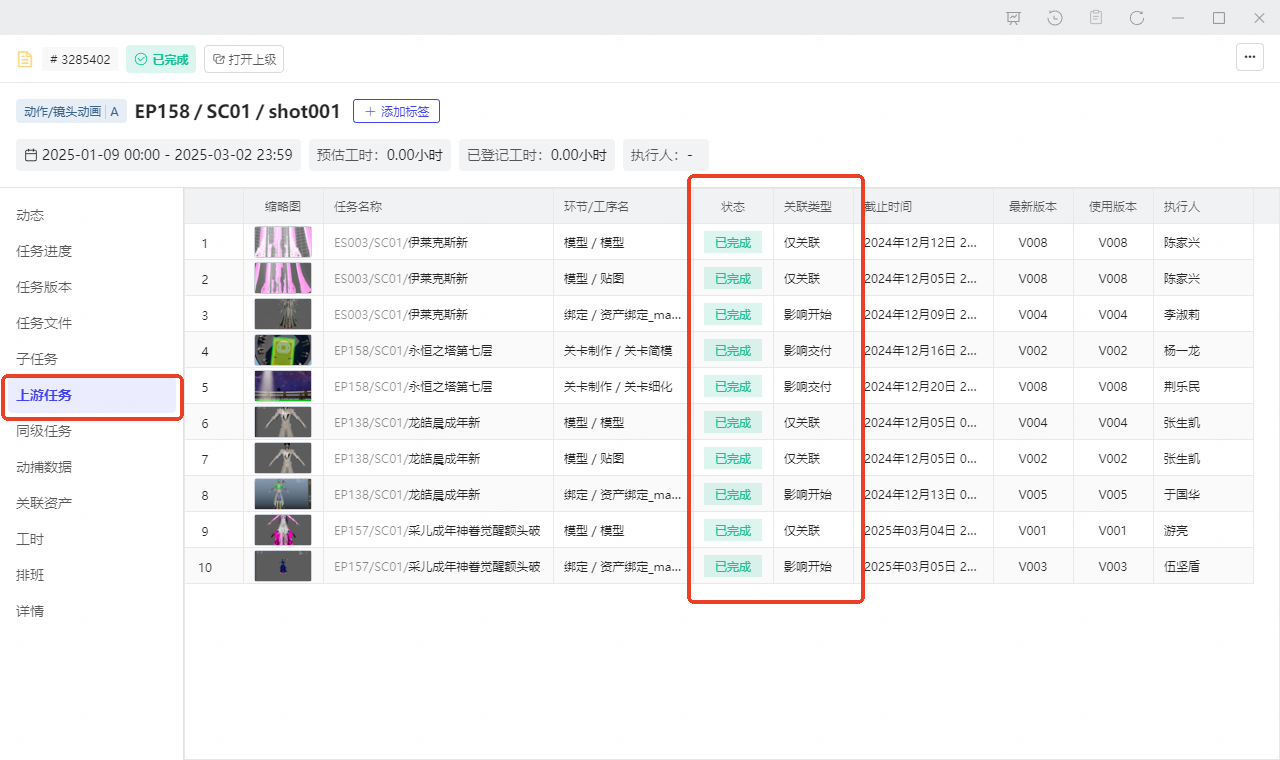Open the three-dot more options menu
This screenshot has width=1280, height=760.
(x=1249, y=58)
